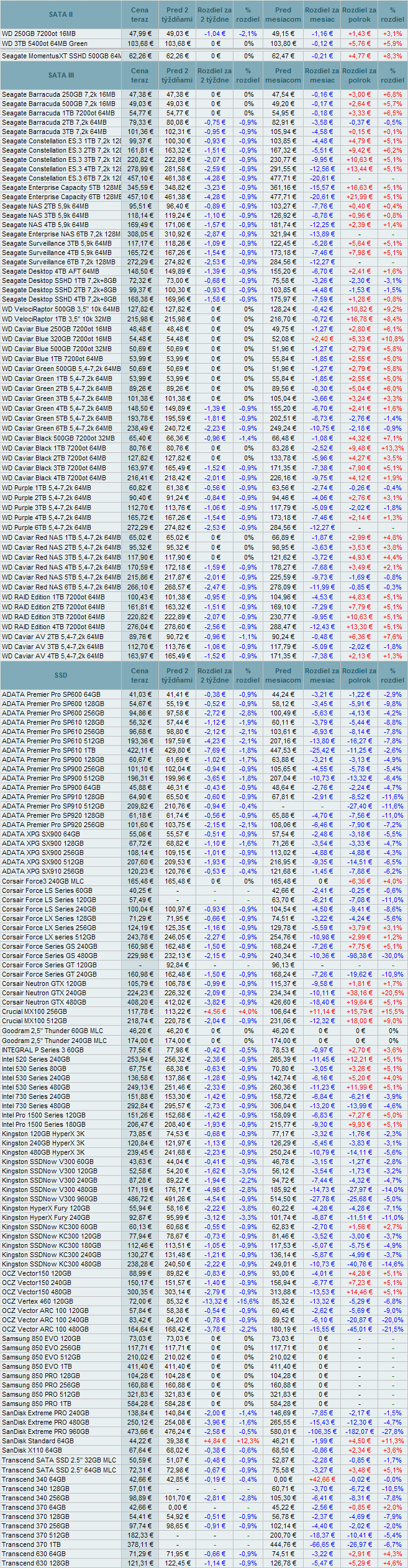Click 'OCZ Vector ARC 100 240GB'
This screenshot has height=1568, width=408.
point(45,1320)
